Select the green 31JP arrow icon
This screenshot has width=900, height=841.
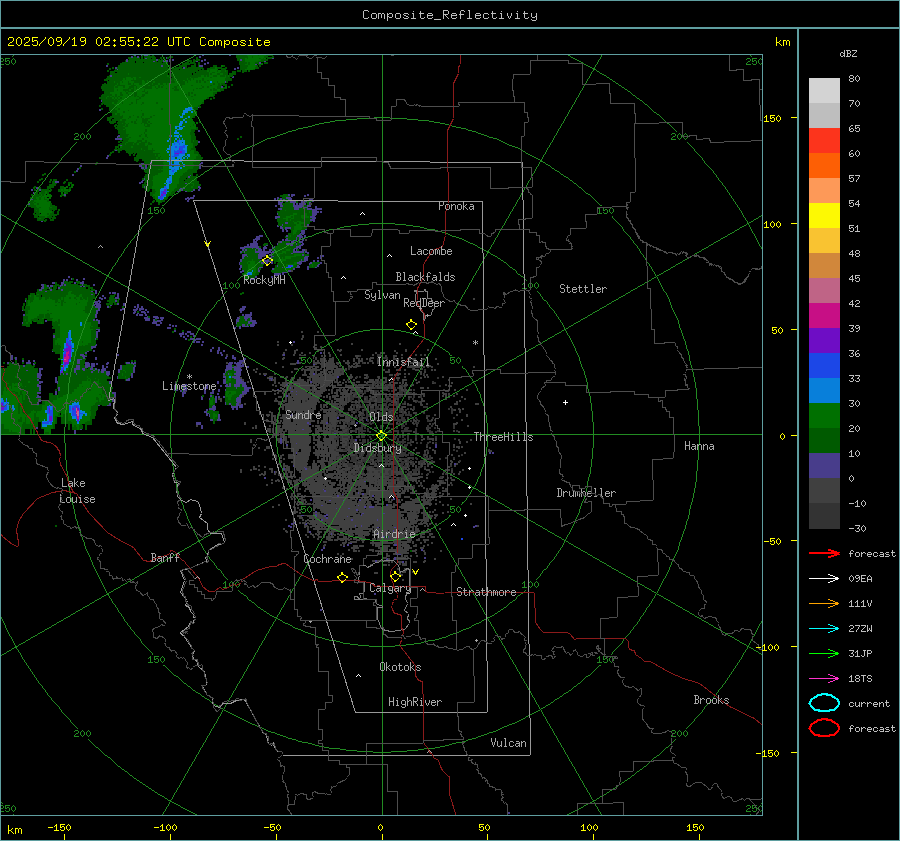[x=824, y=653]
